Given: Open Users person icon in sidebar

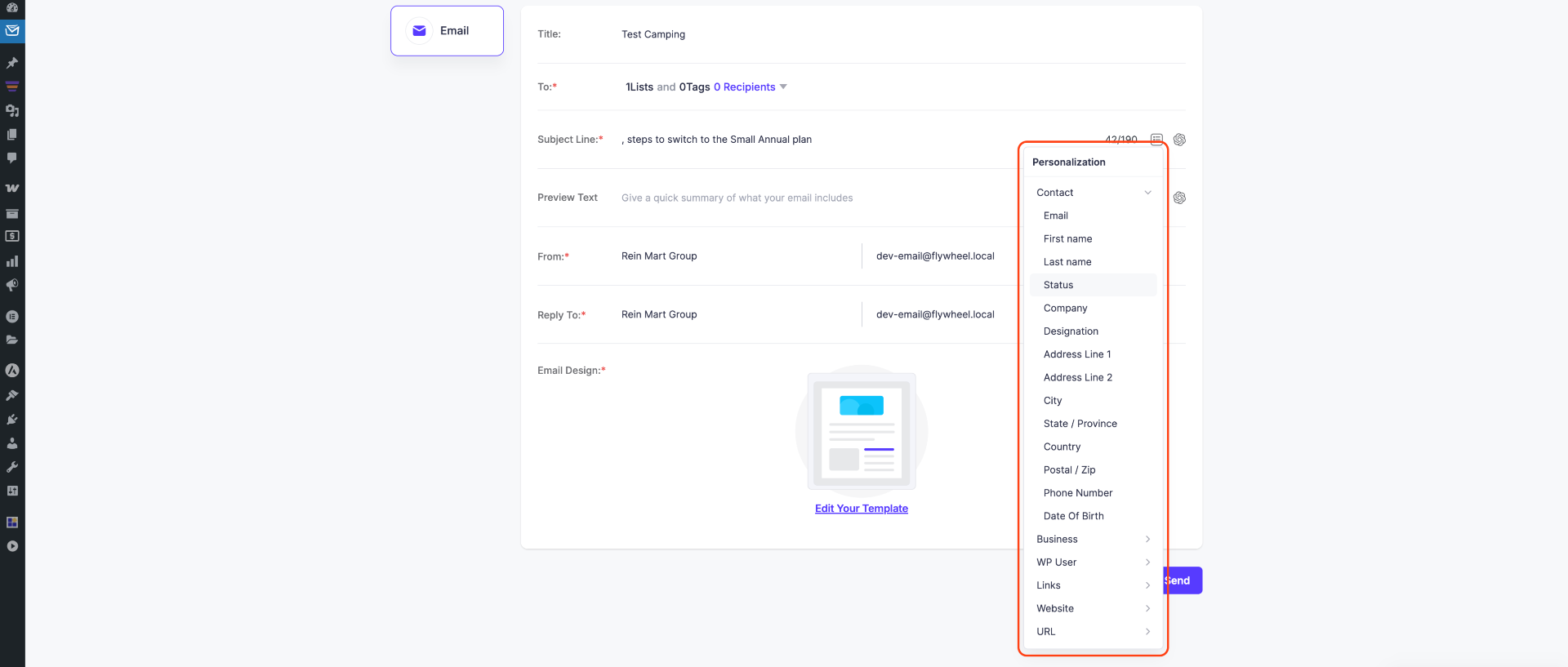Looking at the screenshot, I should (12, 443).
